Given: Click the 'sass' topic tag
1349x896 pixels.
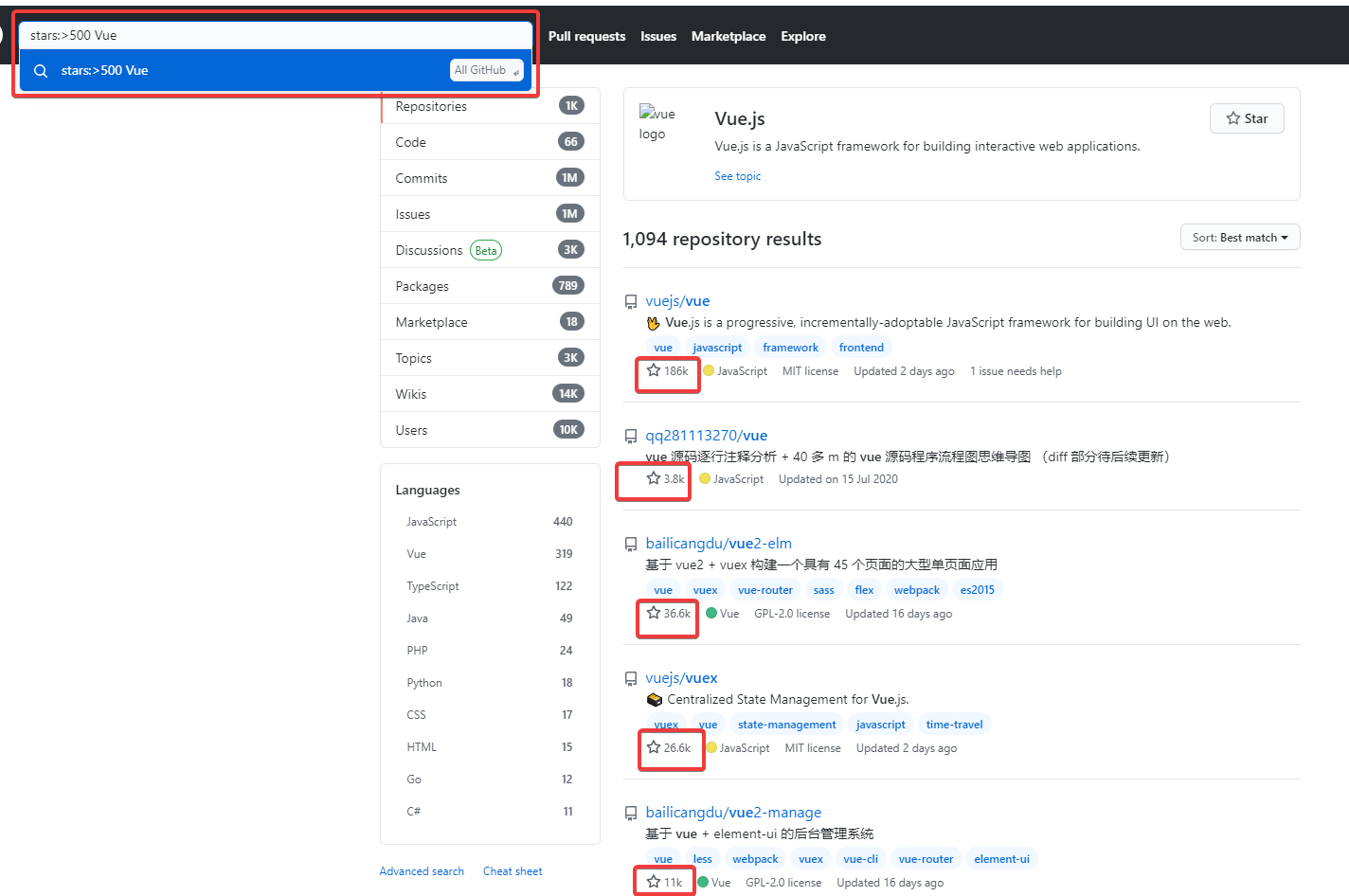Looking at the screenshot, I should coord(824,590).
